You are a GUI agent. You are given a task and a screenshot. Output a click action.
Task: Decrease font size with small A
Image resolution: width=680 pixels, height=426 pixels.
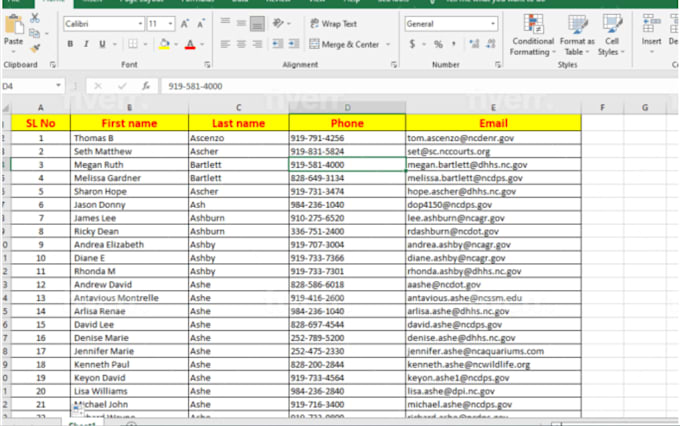click(201, 24)
